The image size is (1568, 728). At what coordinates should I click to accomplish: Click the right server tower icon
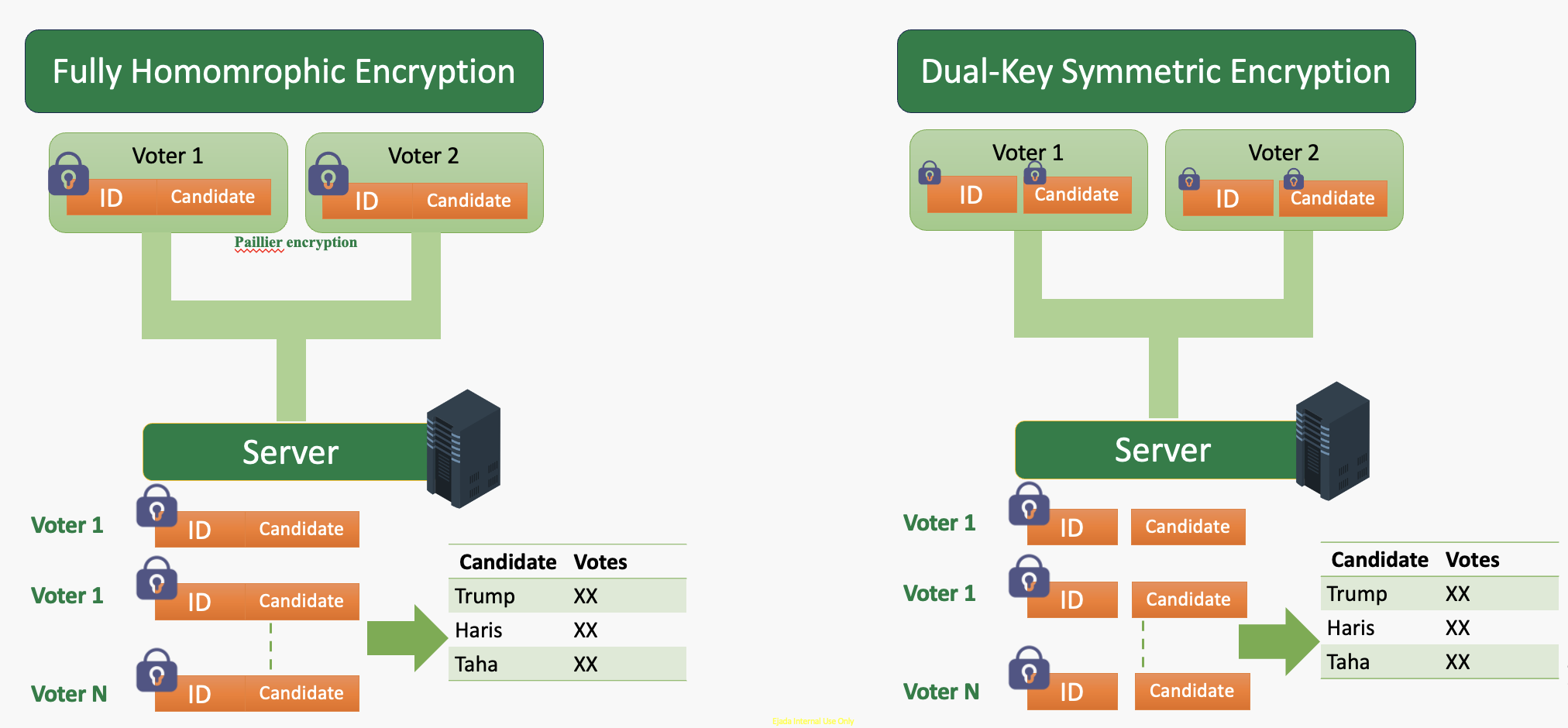tap(1332, 441)
